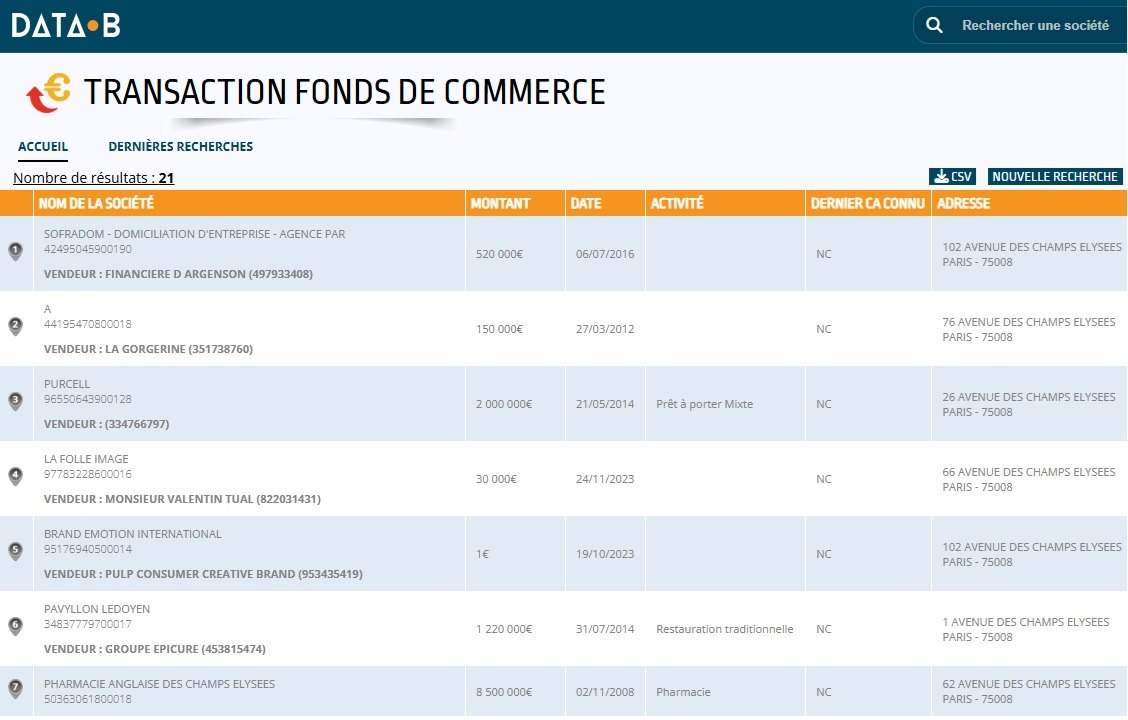The width and height of the screenshot is (1128, 720).
Task: Click the date 31/07/2014
Action: (x=605, y=629)
